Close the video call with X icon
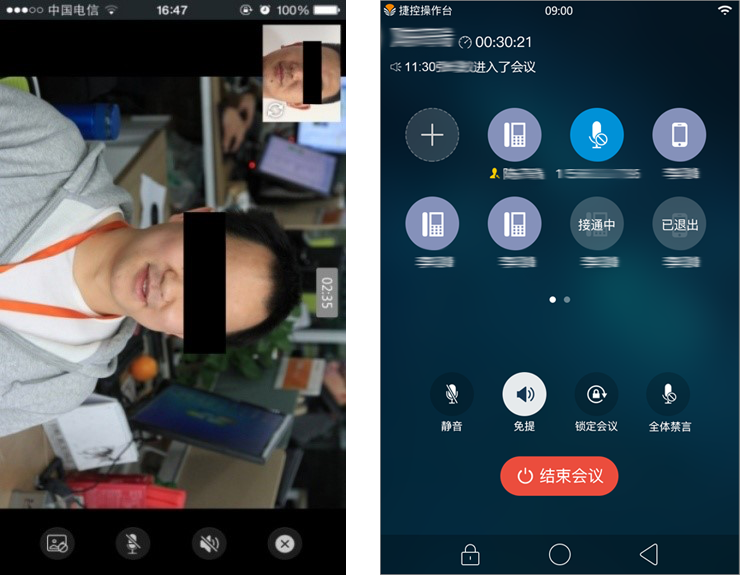 coord(284,543)
